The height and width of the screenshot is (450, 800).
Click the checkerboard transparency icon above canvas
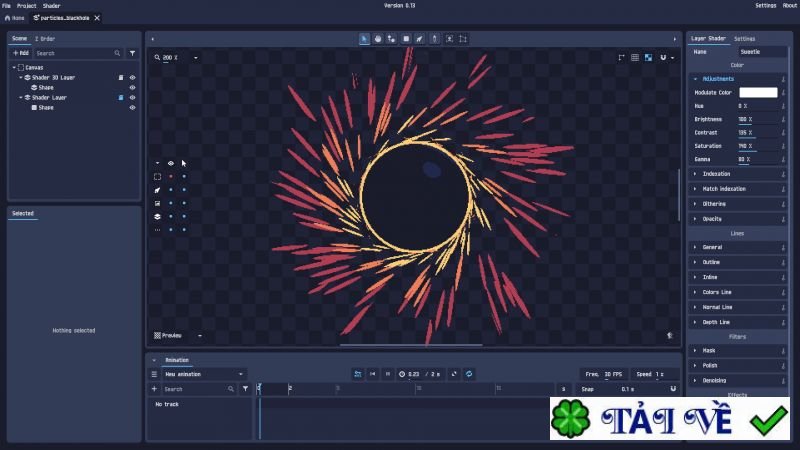[648, 58]
